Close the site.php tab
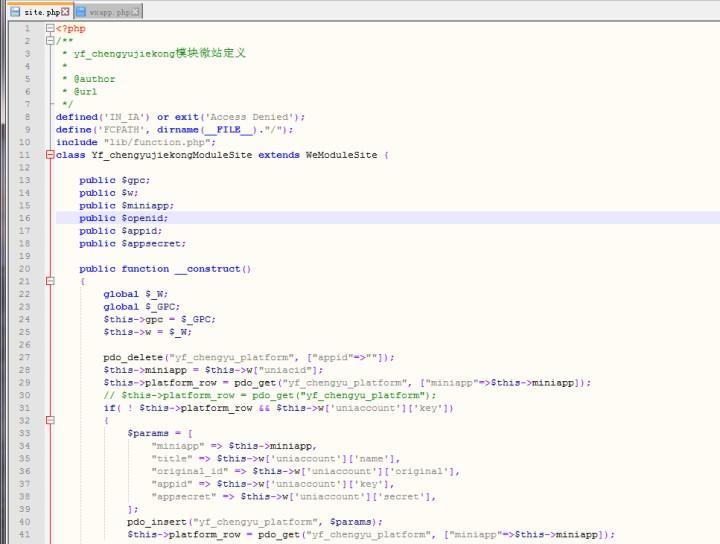720x544 pixels. coord(65,12)
